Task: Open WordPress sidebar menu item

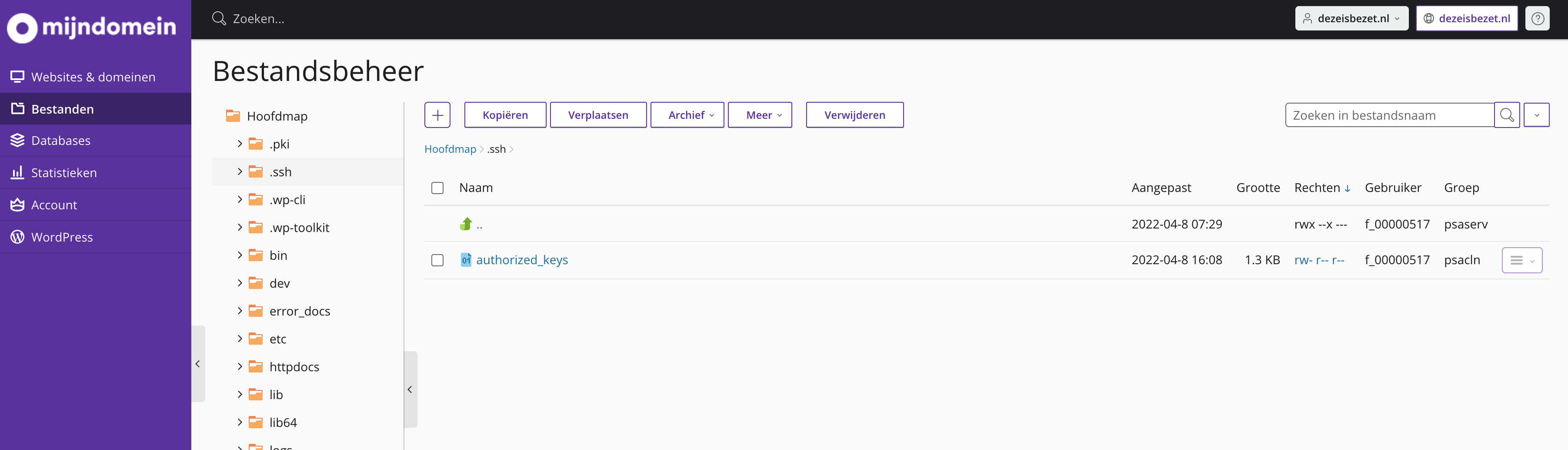Action: click(x=62, y=238)
